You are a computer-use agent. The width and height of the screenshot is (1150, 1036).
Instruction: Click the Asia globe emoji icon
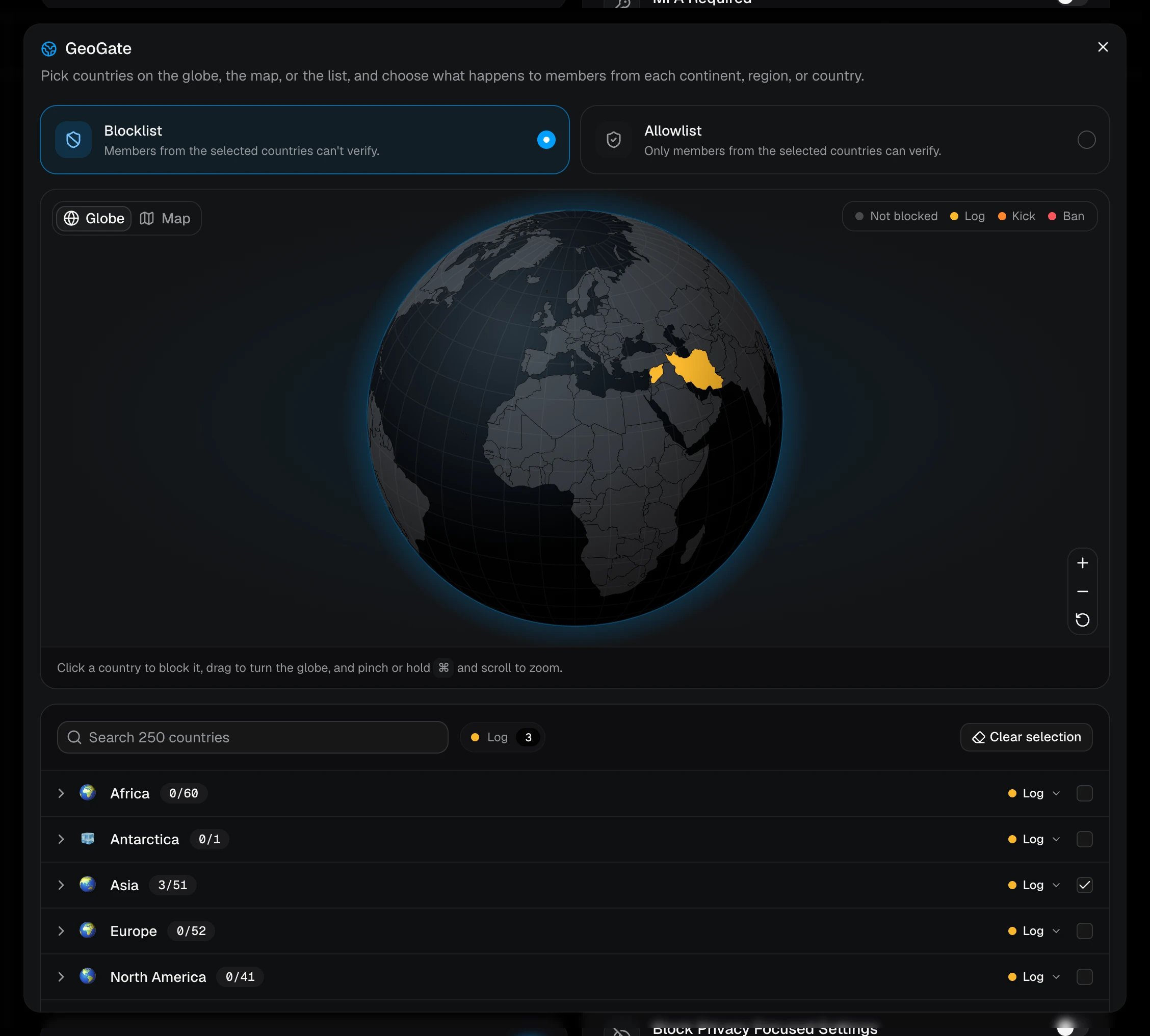click(x=88, y=884)
